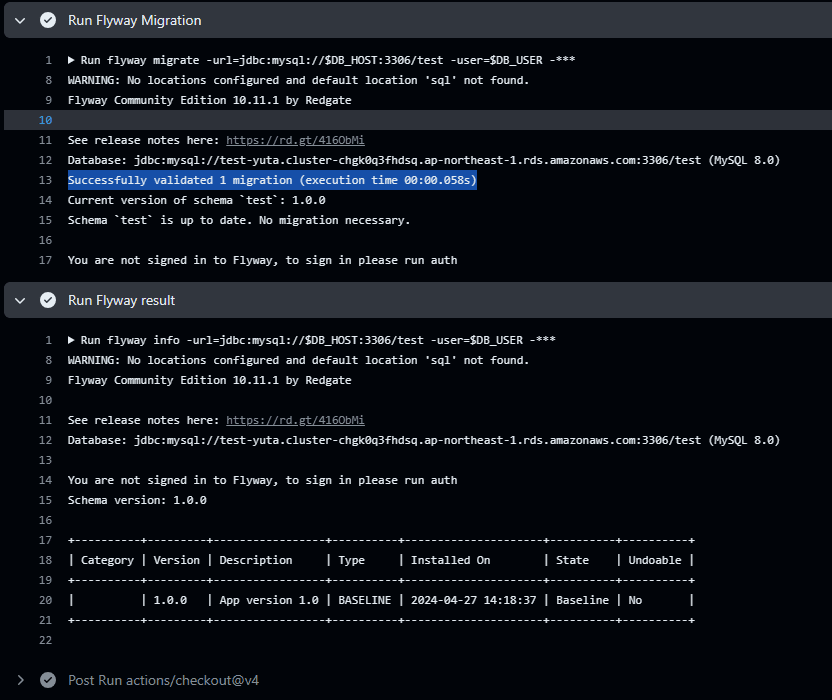This screenshot has height=700, width=832.
Task: Collapse the Run Flyway result step
Action: click(x=20, y=301)
